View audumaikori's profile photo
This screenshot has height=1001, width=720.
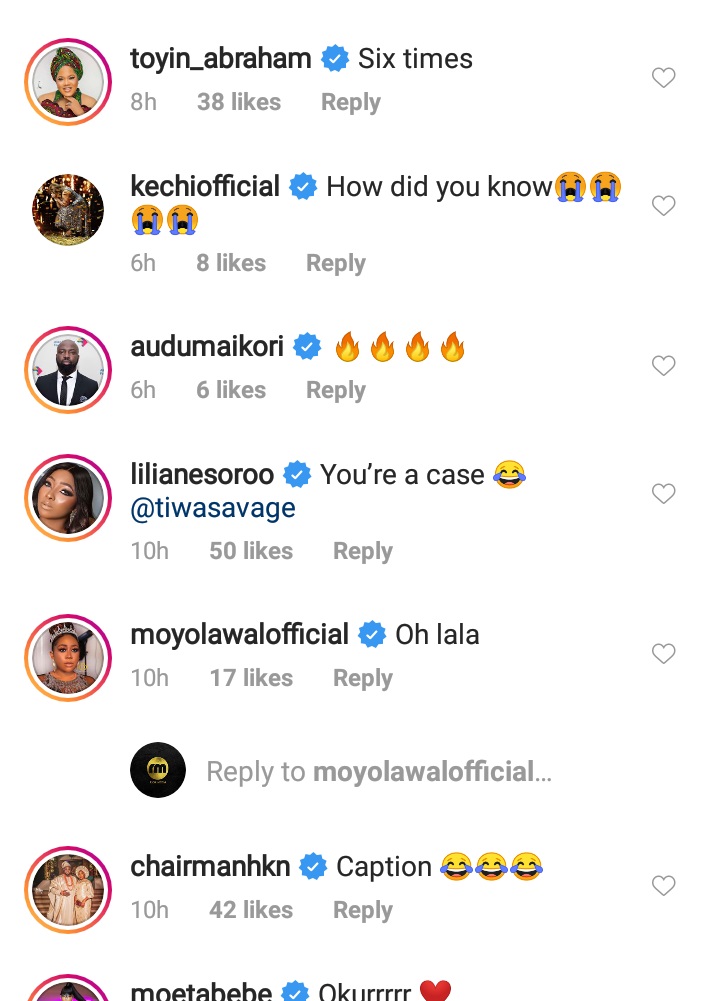click(x=67, y=370)
